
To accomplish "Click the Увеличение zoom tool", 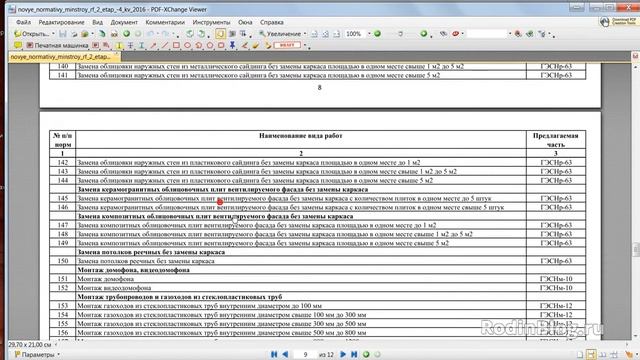I will [280, 34].
